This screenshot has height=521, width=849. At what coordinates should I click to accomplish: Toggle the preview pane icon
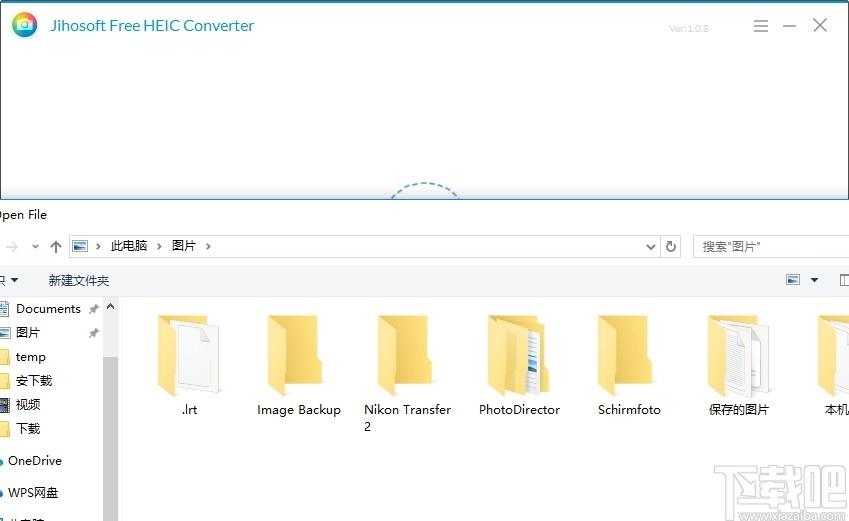(844, 280)
